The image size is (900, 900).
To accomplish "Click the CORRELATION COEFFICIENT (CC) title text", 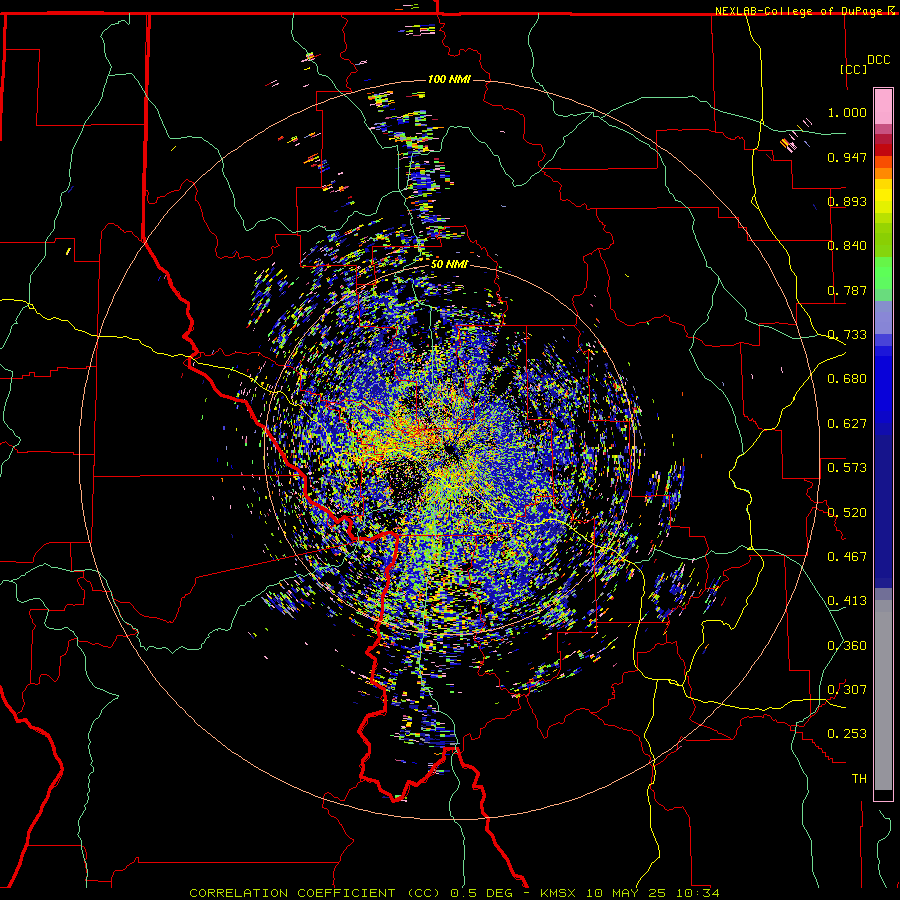I will [315, 893].
